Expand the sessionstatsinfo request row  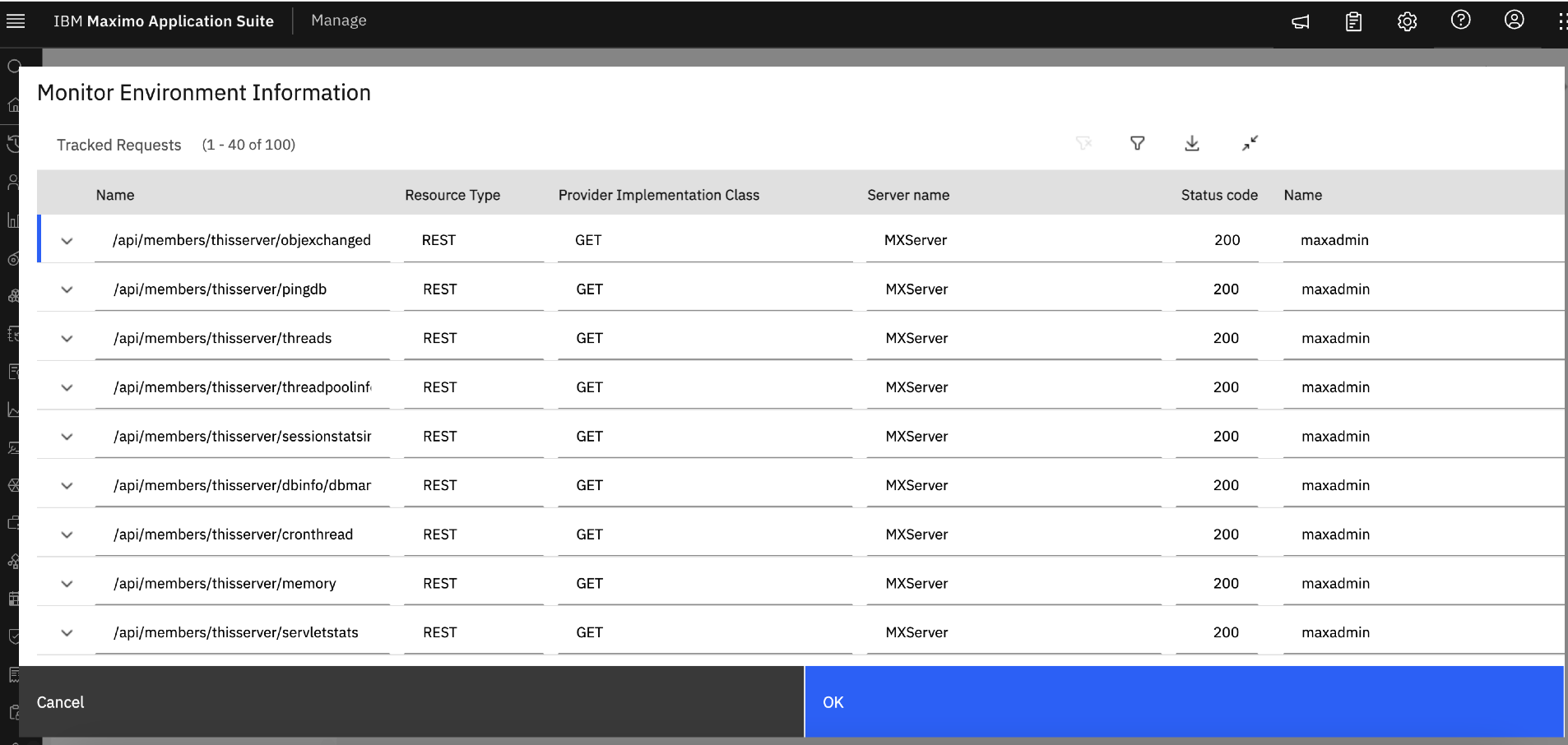(67, 437)
